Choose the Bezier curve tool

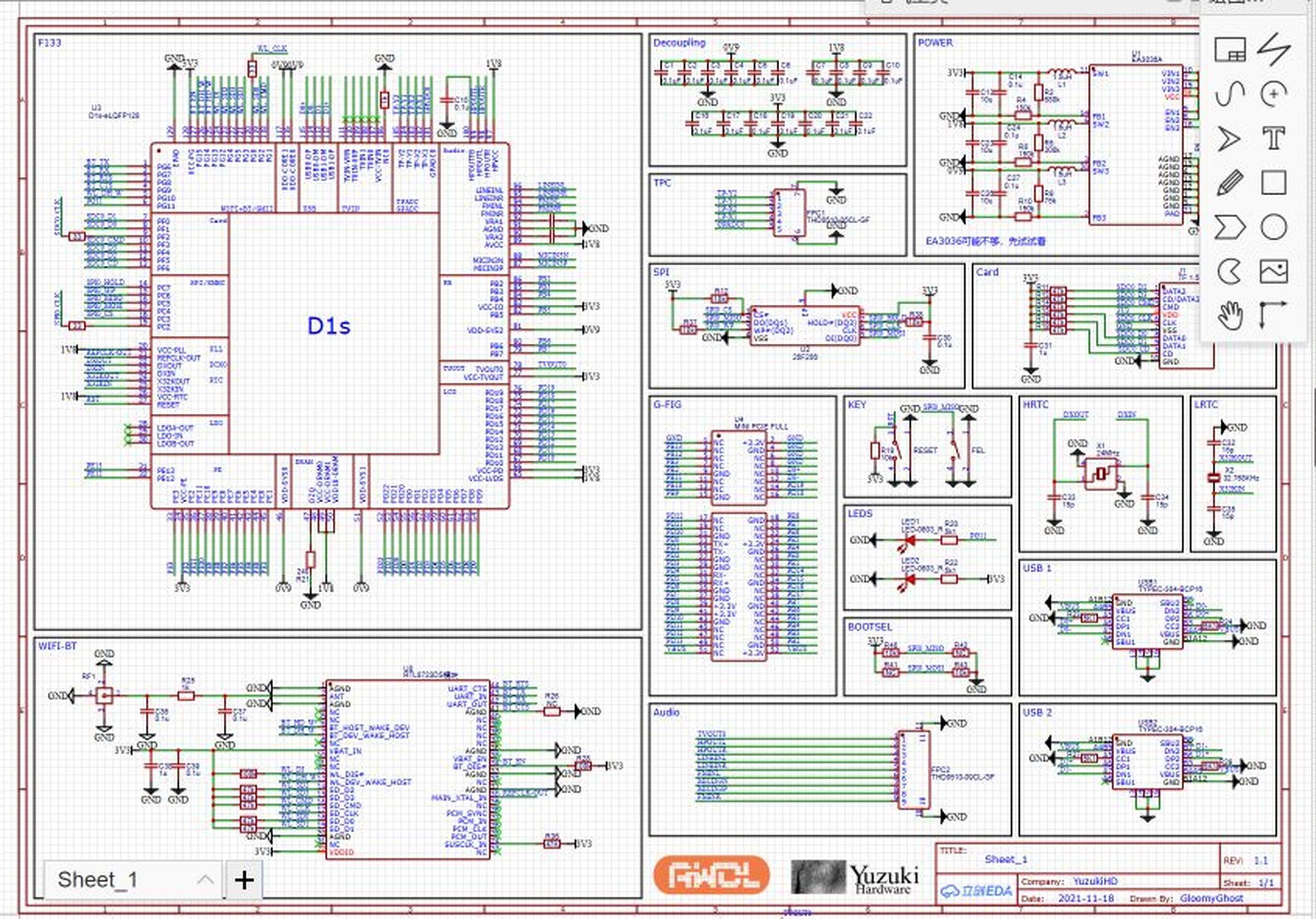pyautogui.click(x=1230, y=93)
